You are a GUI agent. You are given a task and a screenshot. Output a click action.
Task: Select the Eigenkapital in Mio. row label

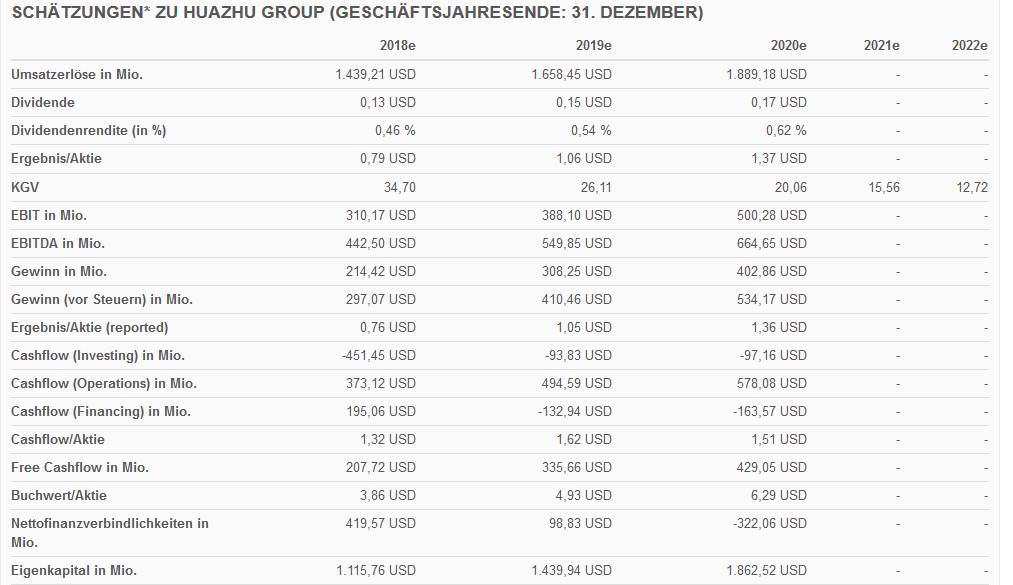pyautogui.click(x=74, y=571)
